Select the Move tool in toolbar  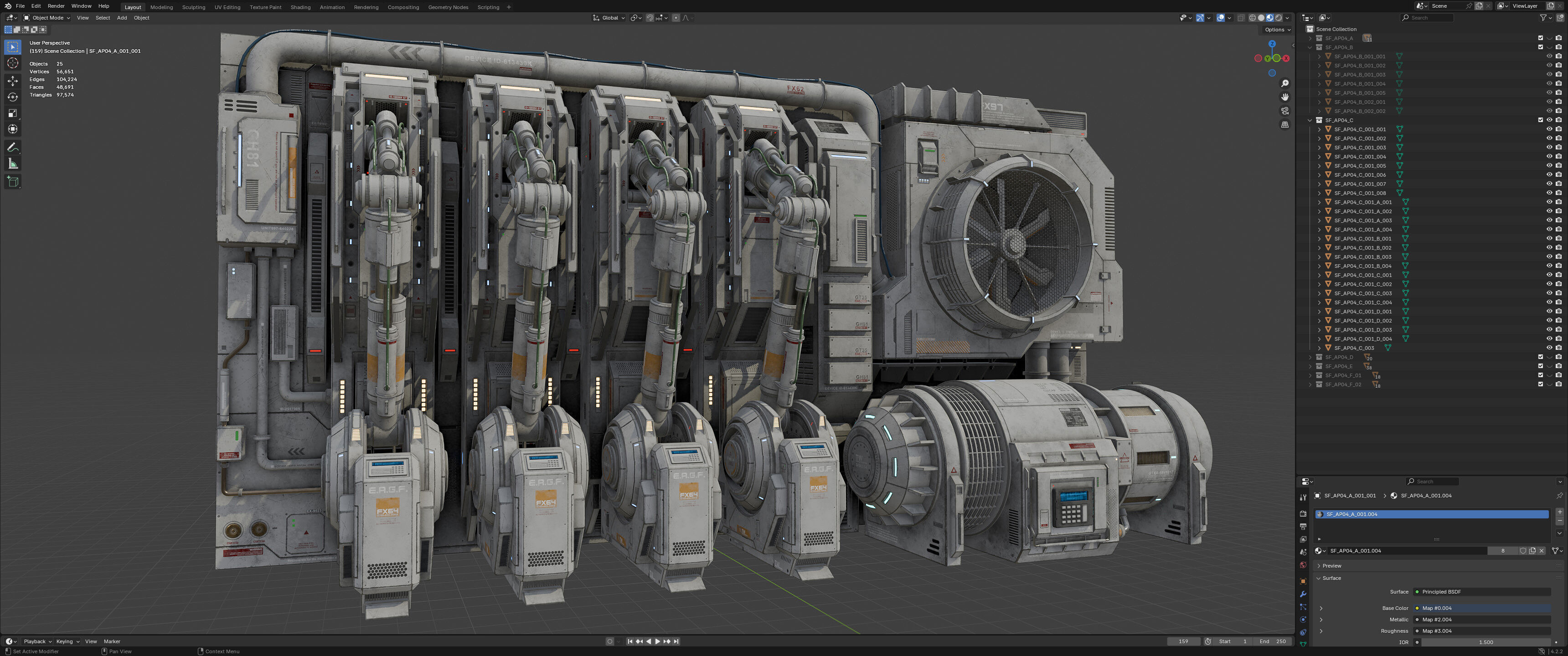13,80
